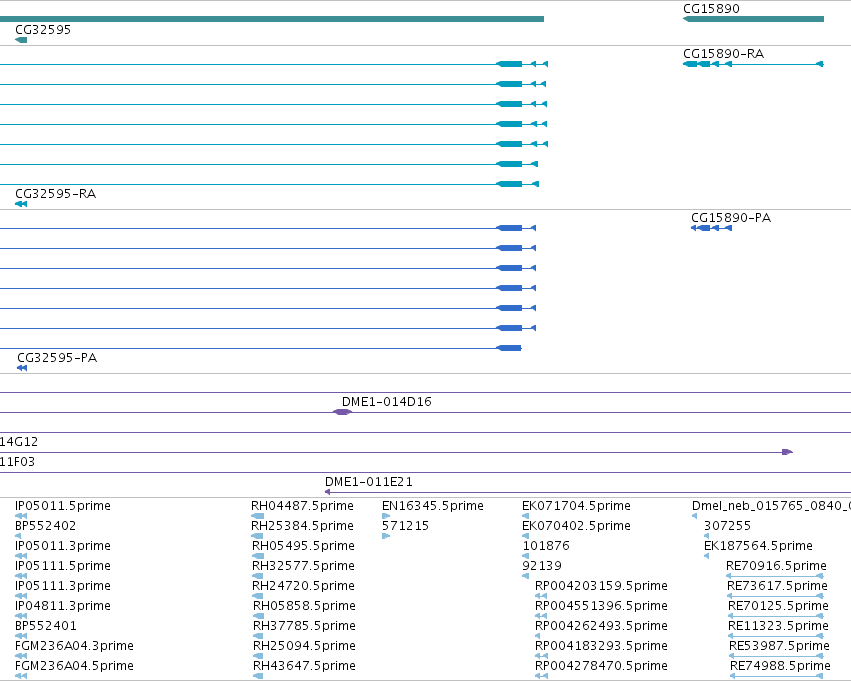Select RH25384.5prime EST label

click(x=302, y=526)
